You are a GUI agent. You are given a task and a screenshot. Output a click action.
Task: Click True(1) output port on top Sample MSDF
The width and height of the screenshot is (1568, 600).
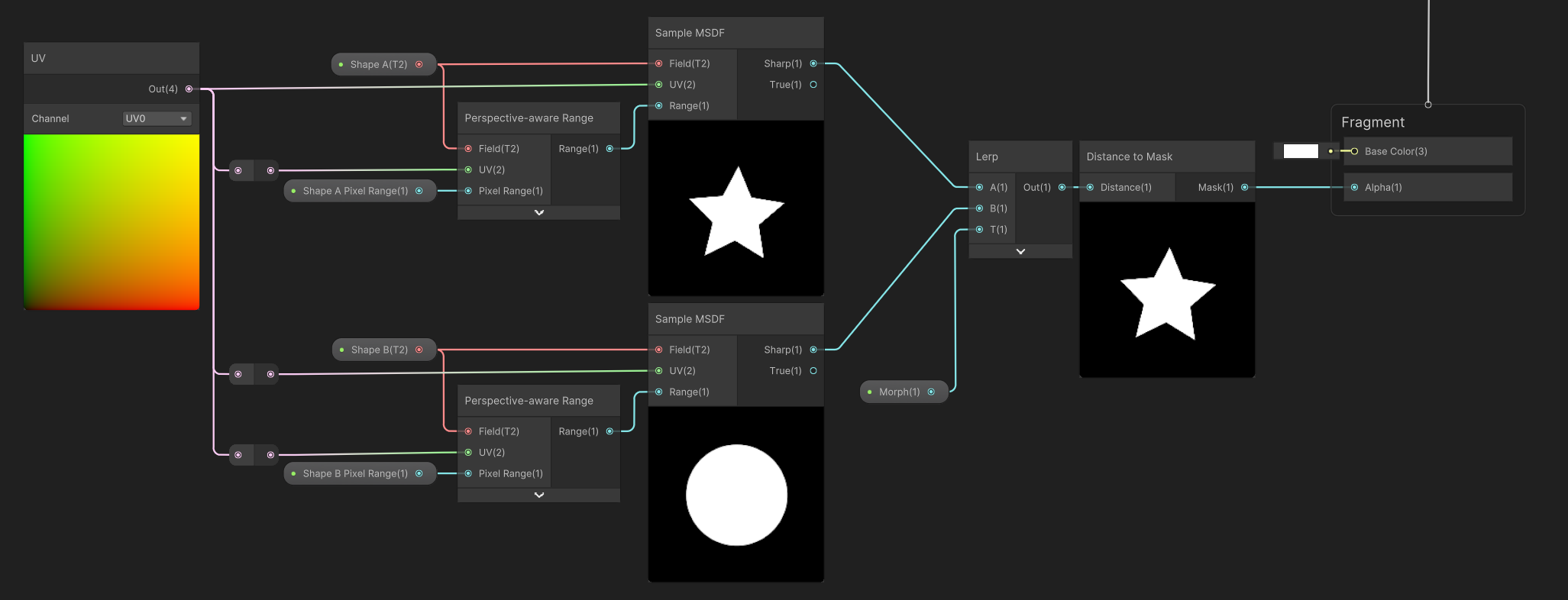tap(813, 85)
